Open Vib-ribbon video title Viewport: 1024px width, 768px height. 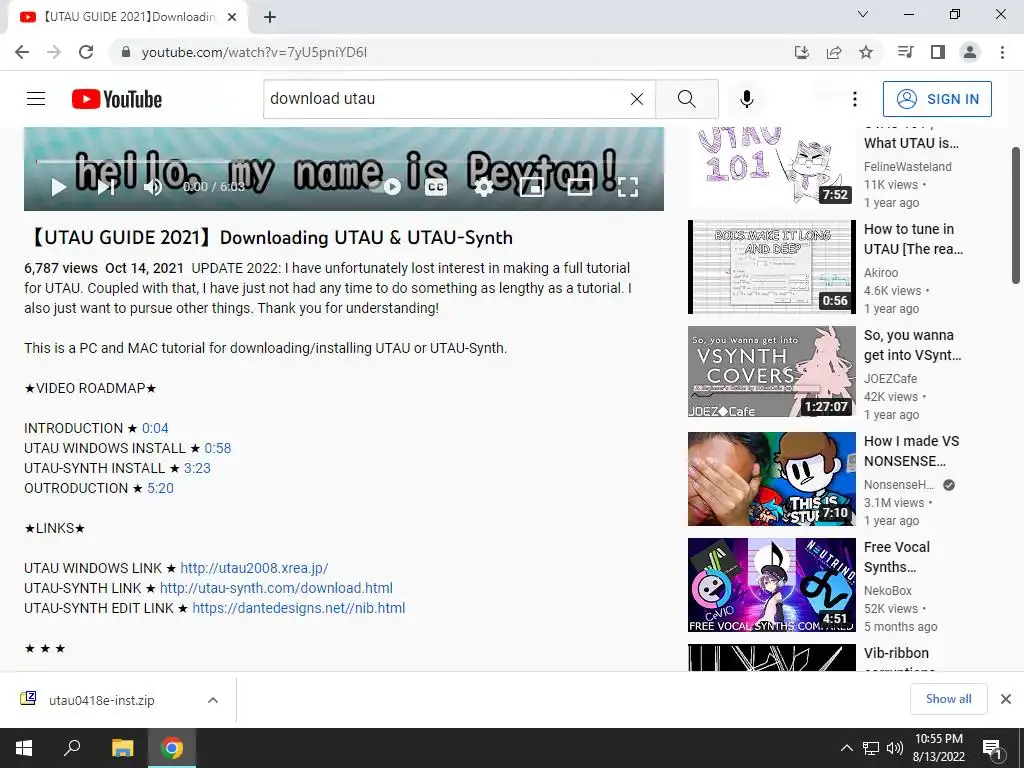[x=899, y=658]
